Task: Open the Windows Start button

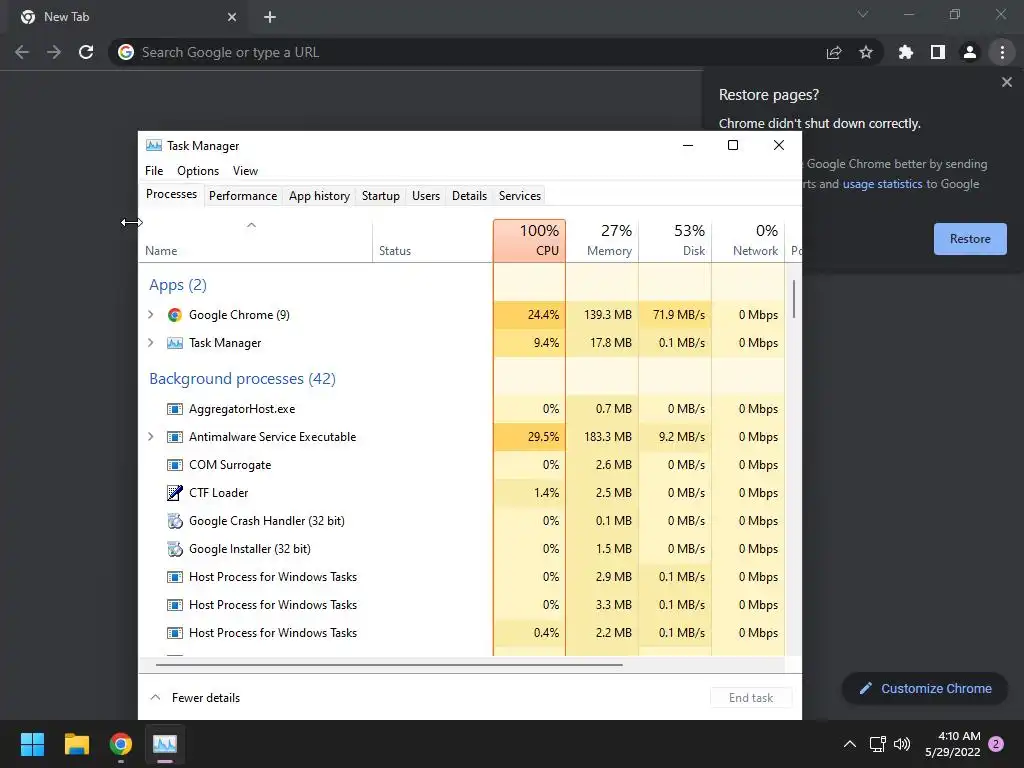Action: (x=32, y=744)
